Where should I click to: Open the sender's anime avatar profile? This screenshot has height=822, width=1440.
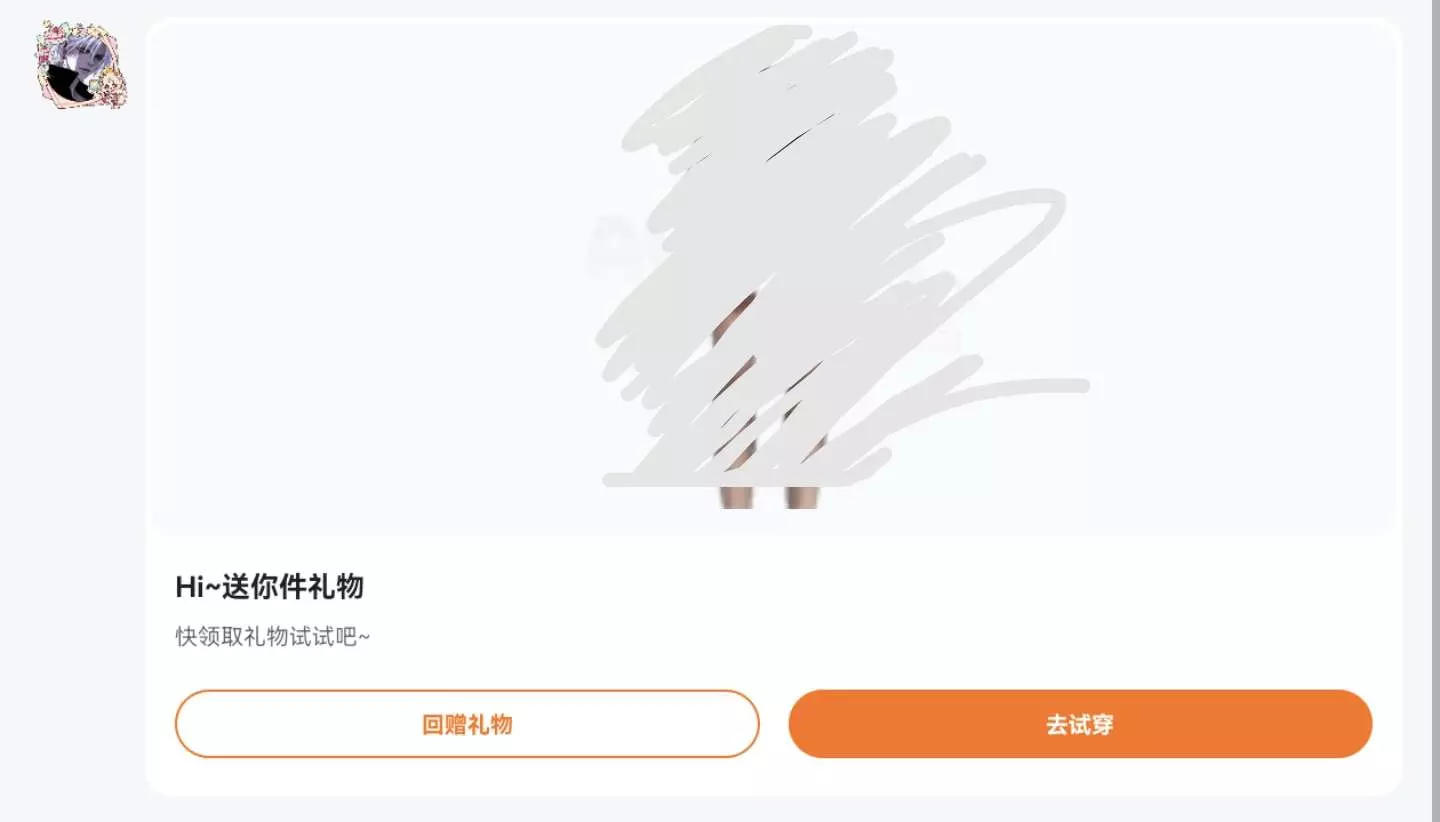coord(82,64)
